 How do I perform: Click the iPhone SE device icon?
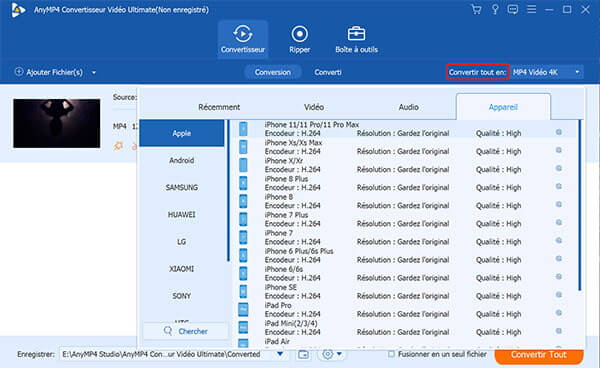tap(243, 291)
